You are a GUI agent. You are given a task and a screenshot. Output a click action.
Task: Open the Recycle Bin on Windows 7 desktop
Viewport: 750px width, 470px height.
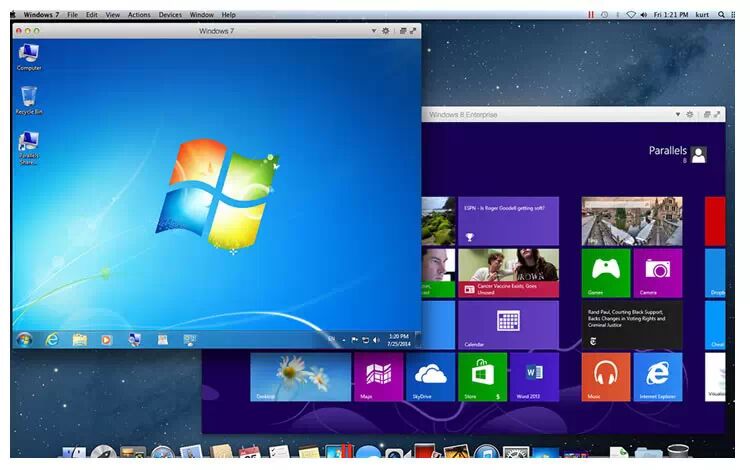pyautogui.click(x=29, y=100)
